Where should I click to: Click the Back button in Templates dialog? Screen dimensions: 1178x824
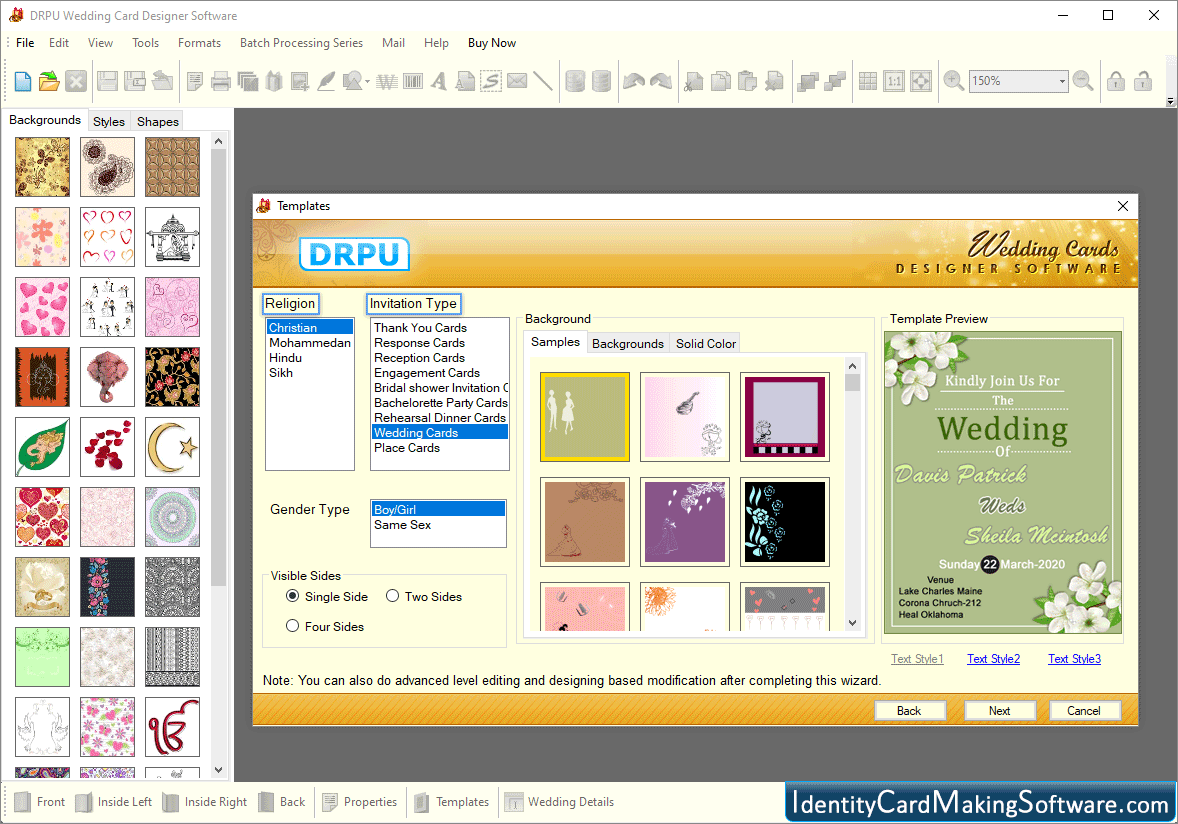coord(909,711)
